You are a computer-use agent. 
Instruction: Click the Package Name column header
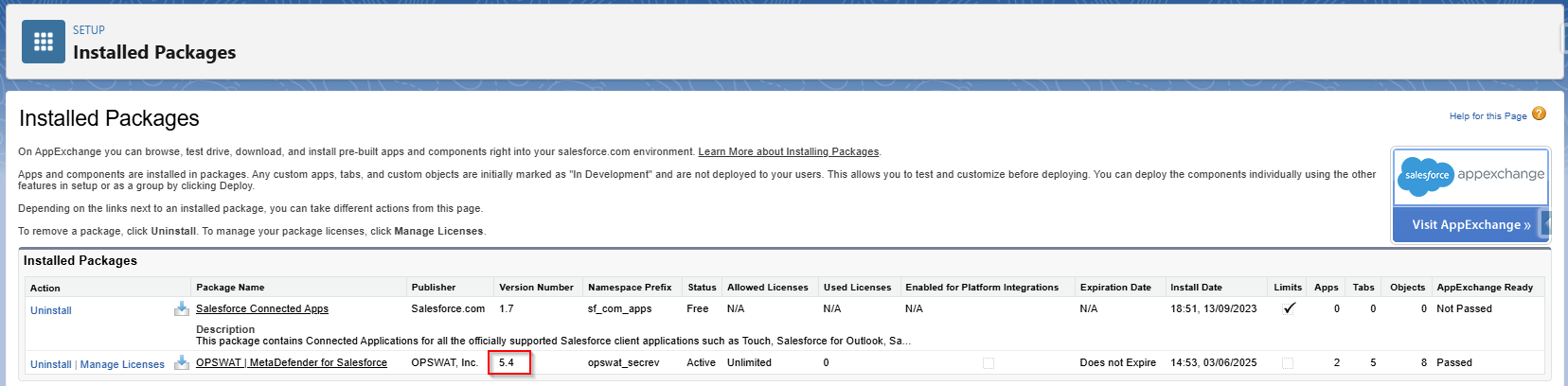click(x=230, y=287)
